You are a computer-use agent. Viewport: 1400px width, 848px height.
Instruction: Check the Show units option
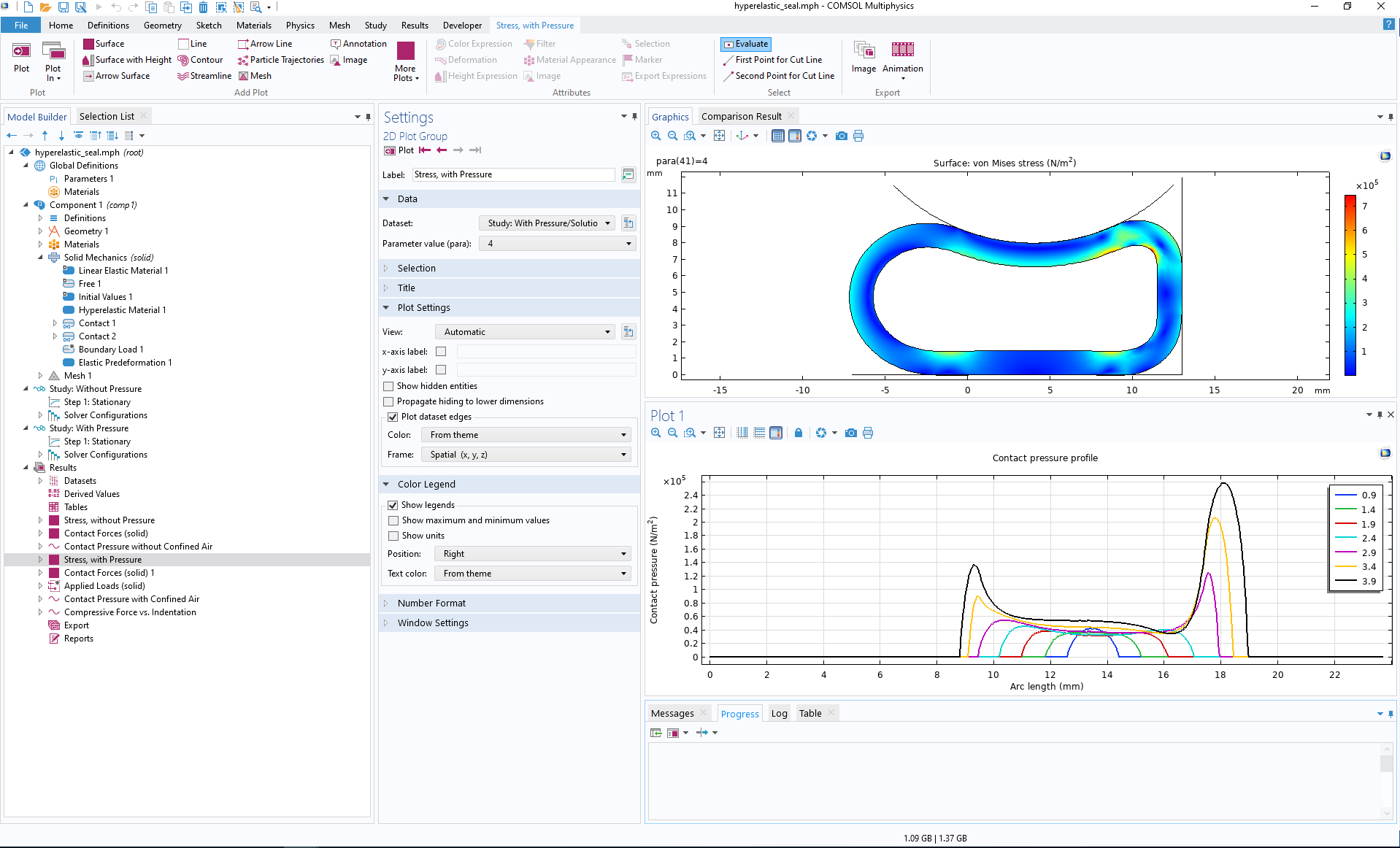coord(394,536)
